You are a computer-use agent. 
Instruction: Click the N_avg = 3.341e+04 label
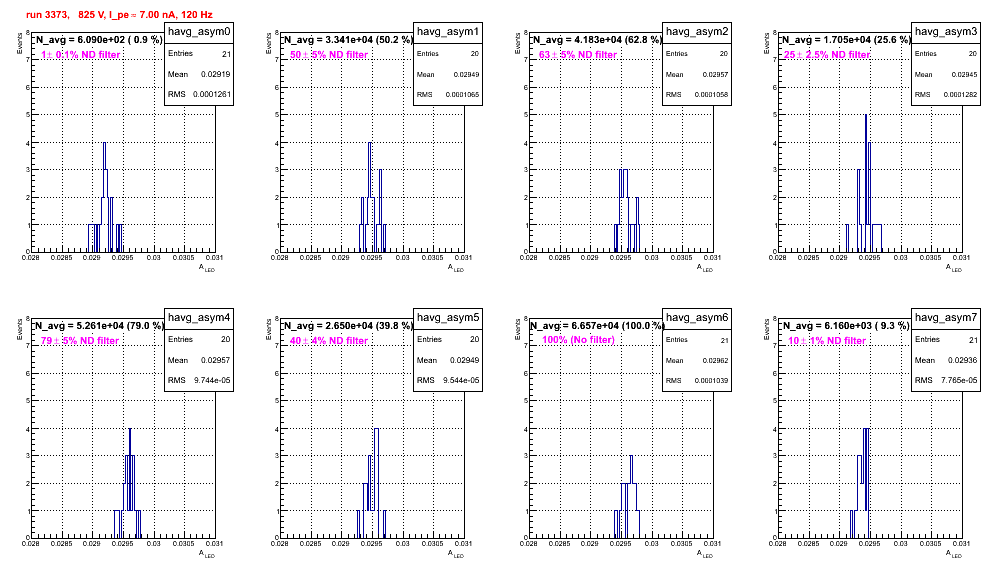[x=348, y=40]
